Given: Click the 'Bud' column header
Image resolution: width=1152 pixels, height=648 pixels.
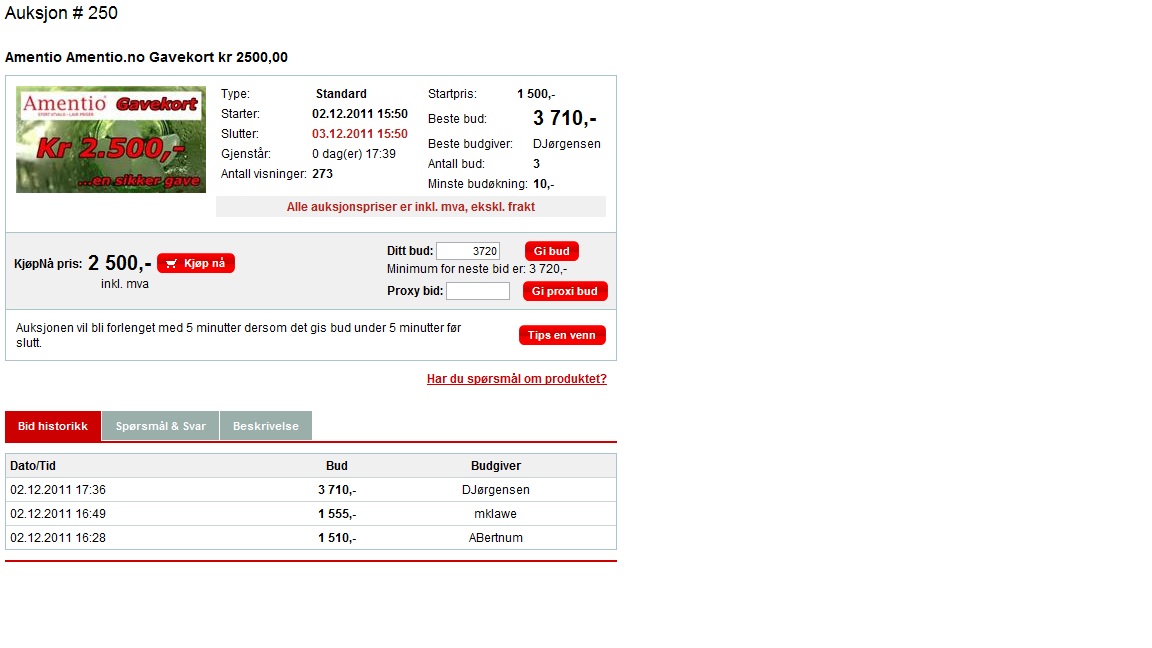Looking at the screenshot, I should (336, 466).
